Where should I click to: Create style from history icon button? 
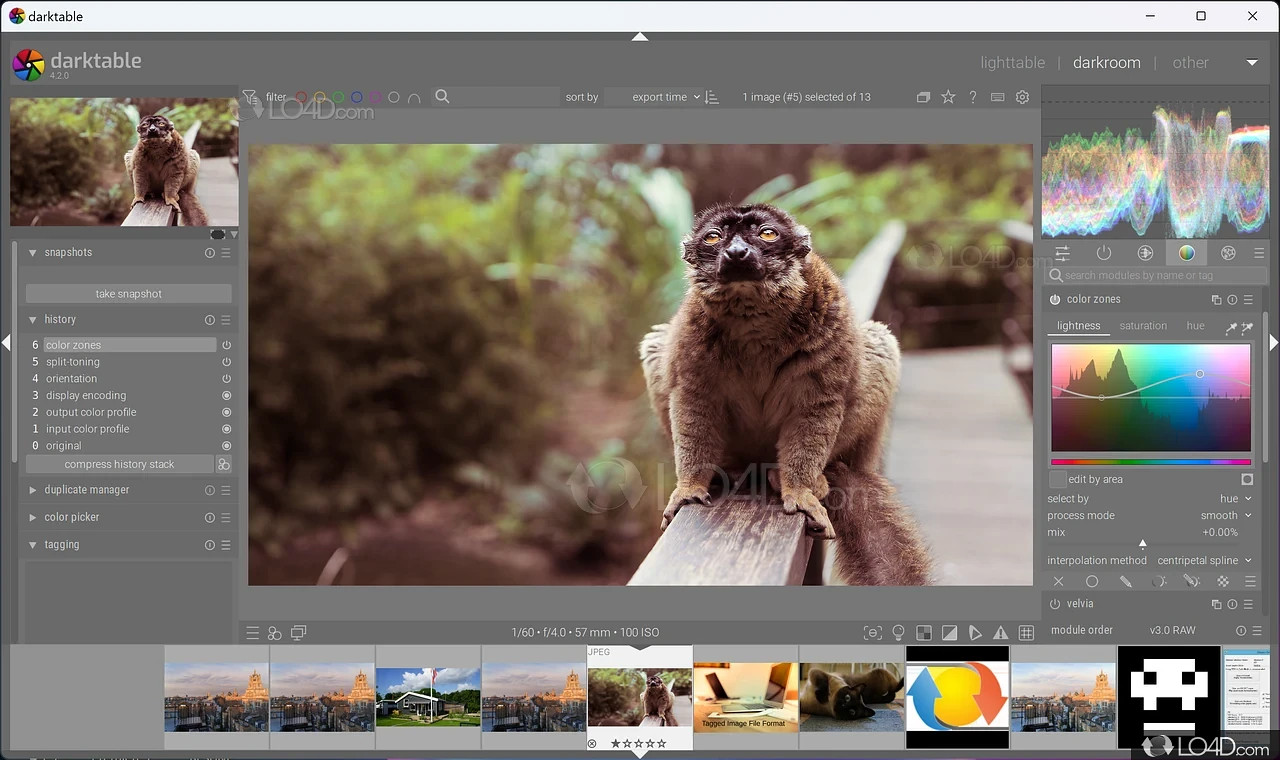point(224,464)
